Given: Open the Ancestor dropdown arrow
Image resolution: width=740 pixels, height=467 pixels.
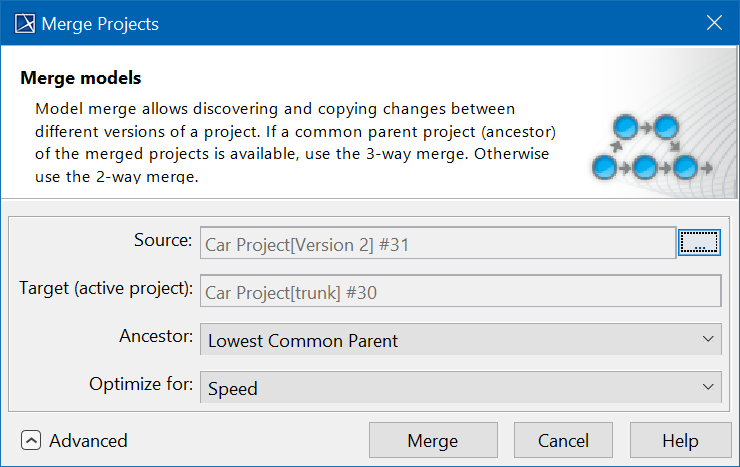Looking at the screenshot, I should (x=708, y=340).
